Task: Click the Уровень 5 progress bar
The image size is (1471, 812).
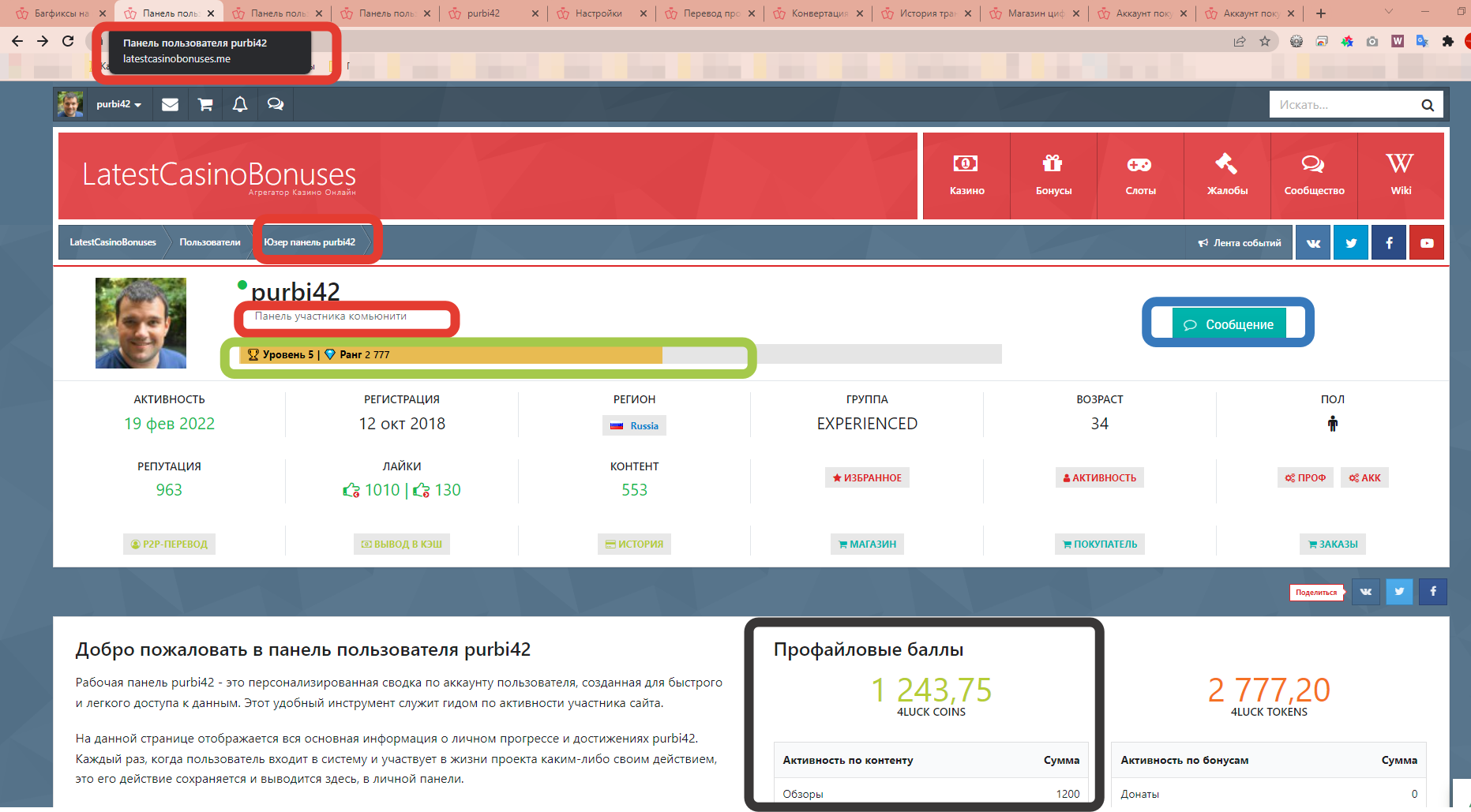Action: [488, 355]
